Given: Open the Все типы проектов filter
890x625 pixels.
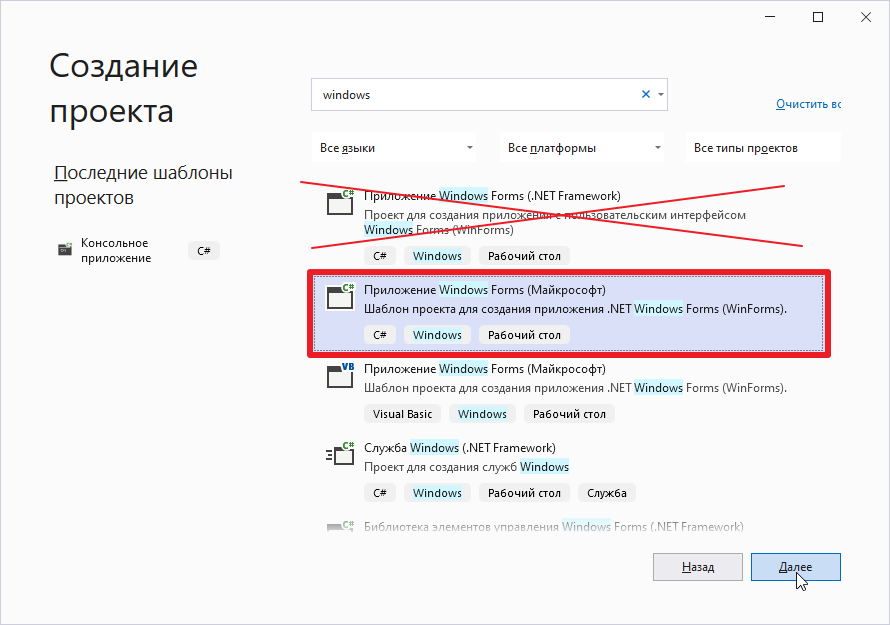Looking at the screenshot, I should pos(764,148).
